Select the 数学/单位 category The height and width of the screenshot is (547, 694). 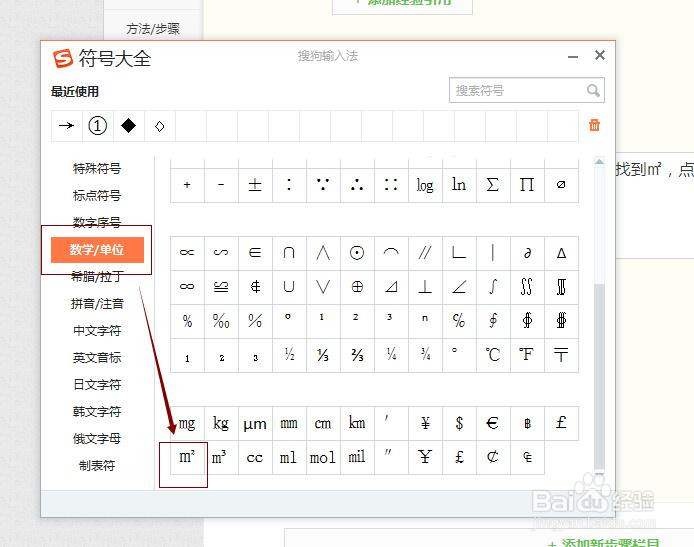(x=97, y=250)
